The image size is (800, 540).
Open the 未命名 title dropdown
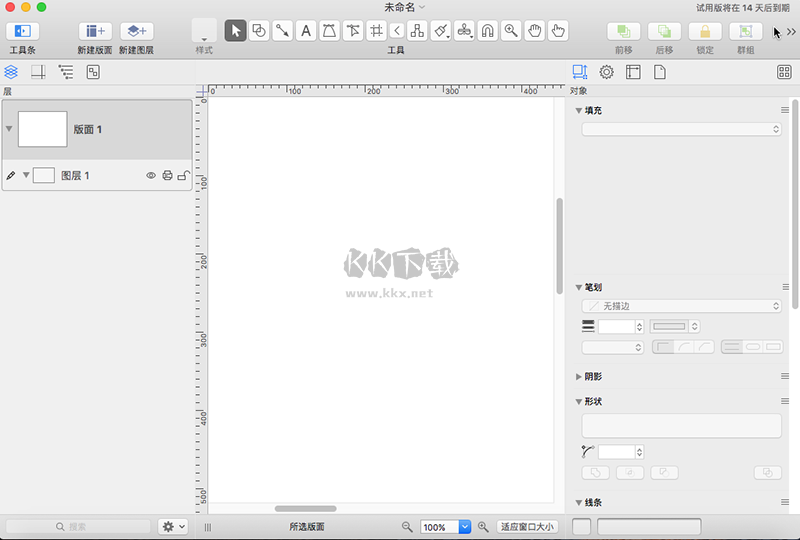coord(422,7)
